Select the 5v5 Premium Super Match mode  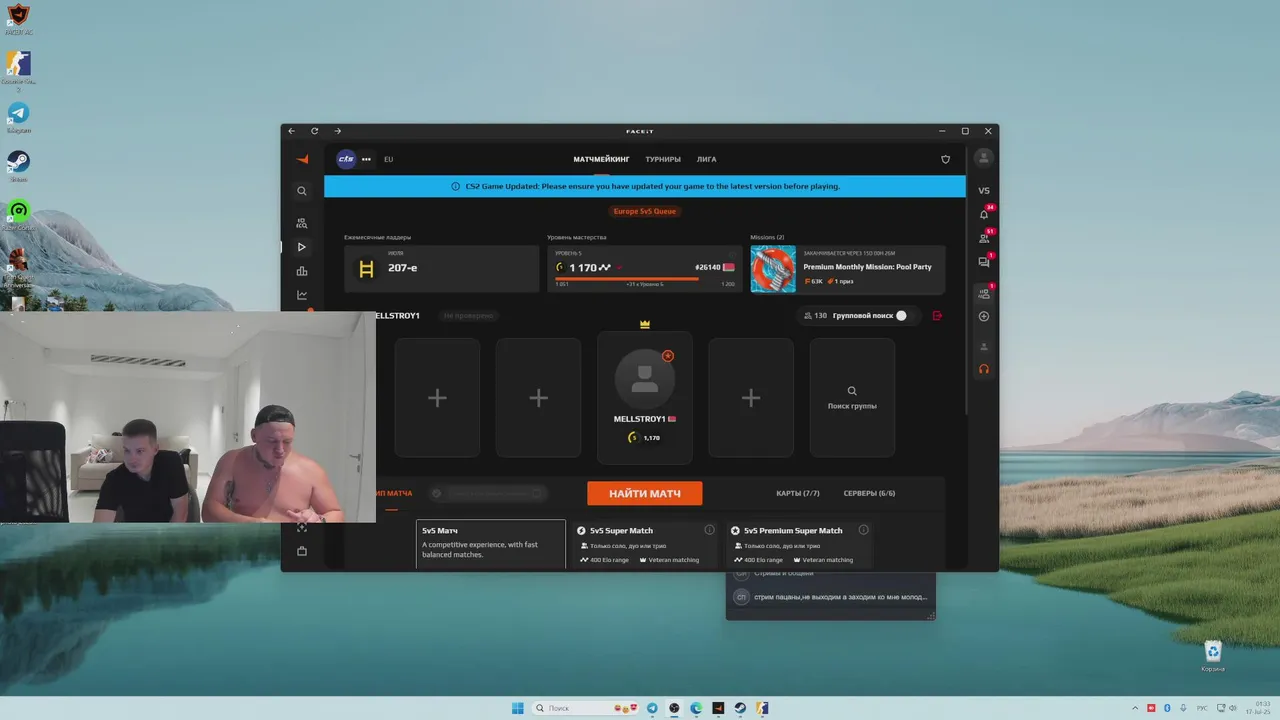800,544
